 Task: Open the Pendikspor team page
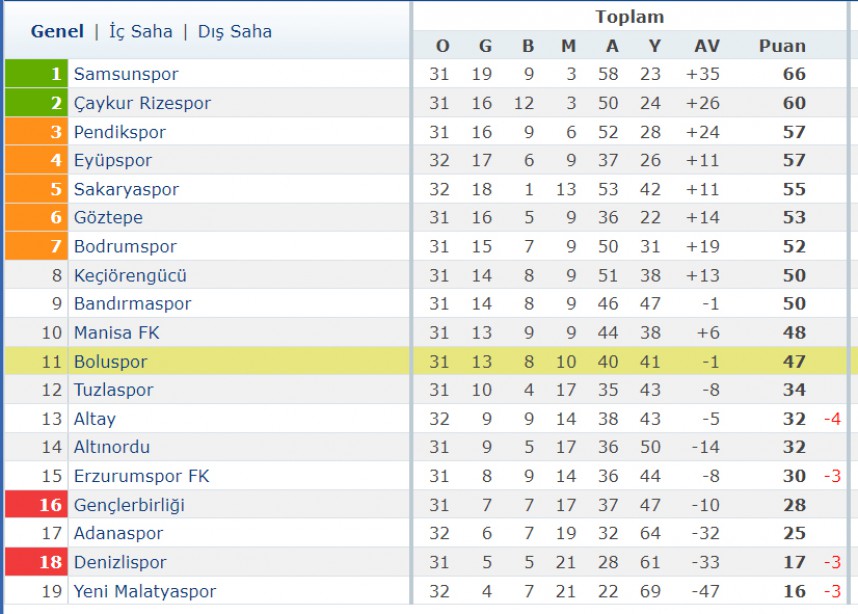[x=119, y=132]
